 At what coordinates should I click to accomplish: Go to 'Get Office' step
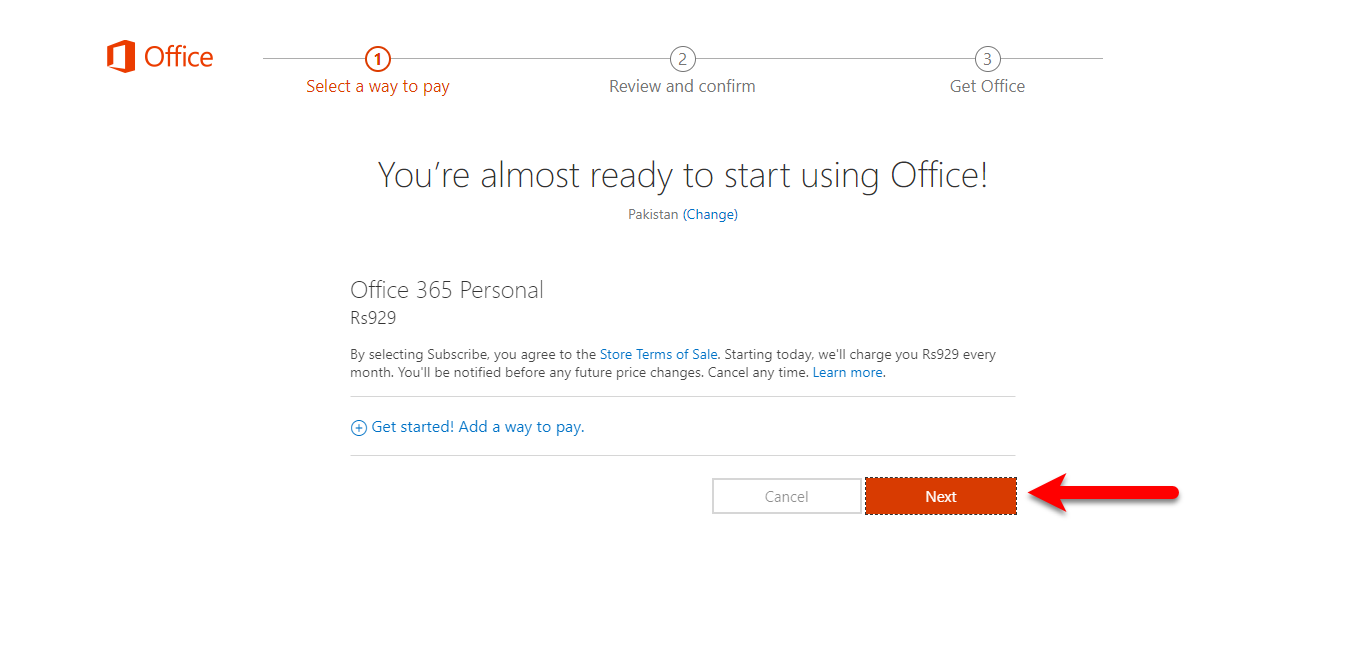[987, 87]
